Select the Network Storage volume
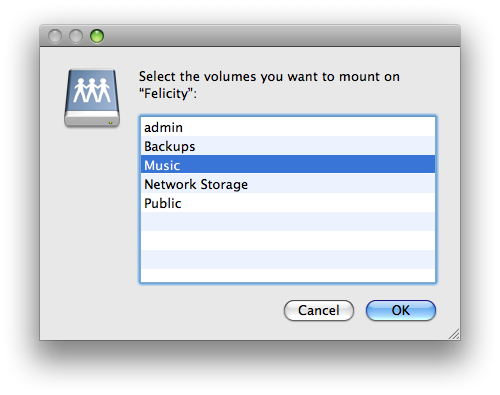This screenshot has height=395, width=500. [x=288, y=184]
